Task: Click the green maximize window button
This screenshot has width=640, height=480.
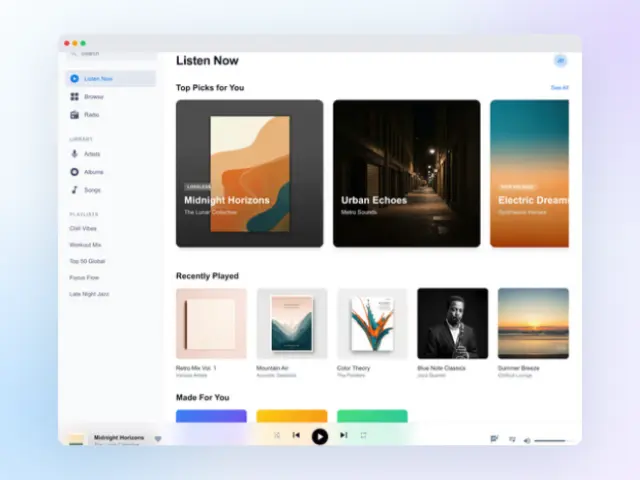Action: [83, 43]
